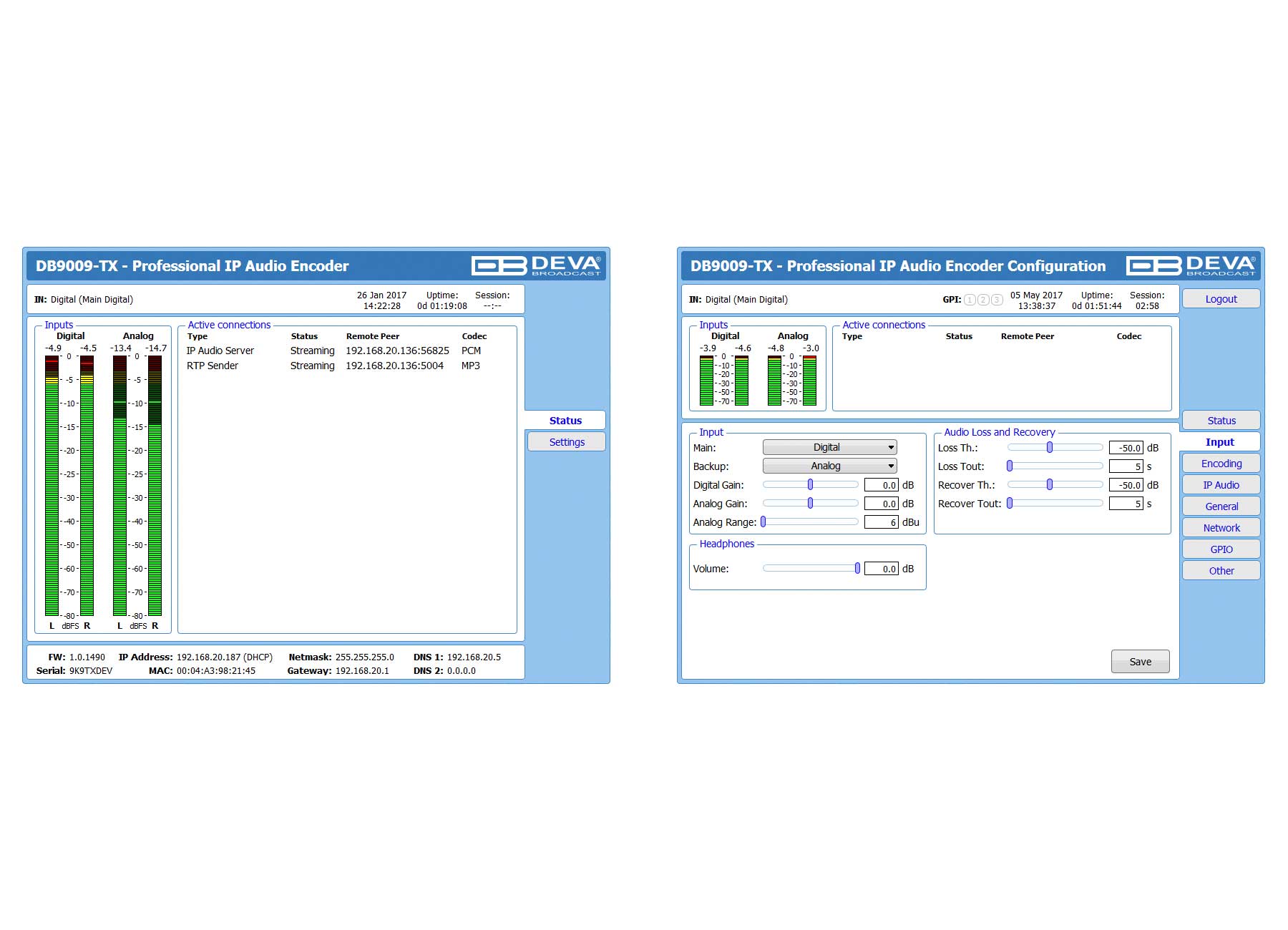Image resolution: width=1288 pixels, height=930 pixels.
Task: Click date 05 May 2017 in Configuration window
Action: pyautogui.click(x=1036, y=295)
